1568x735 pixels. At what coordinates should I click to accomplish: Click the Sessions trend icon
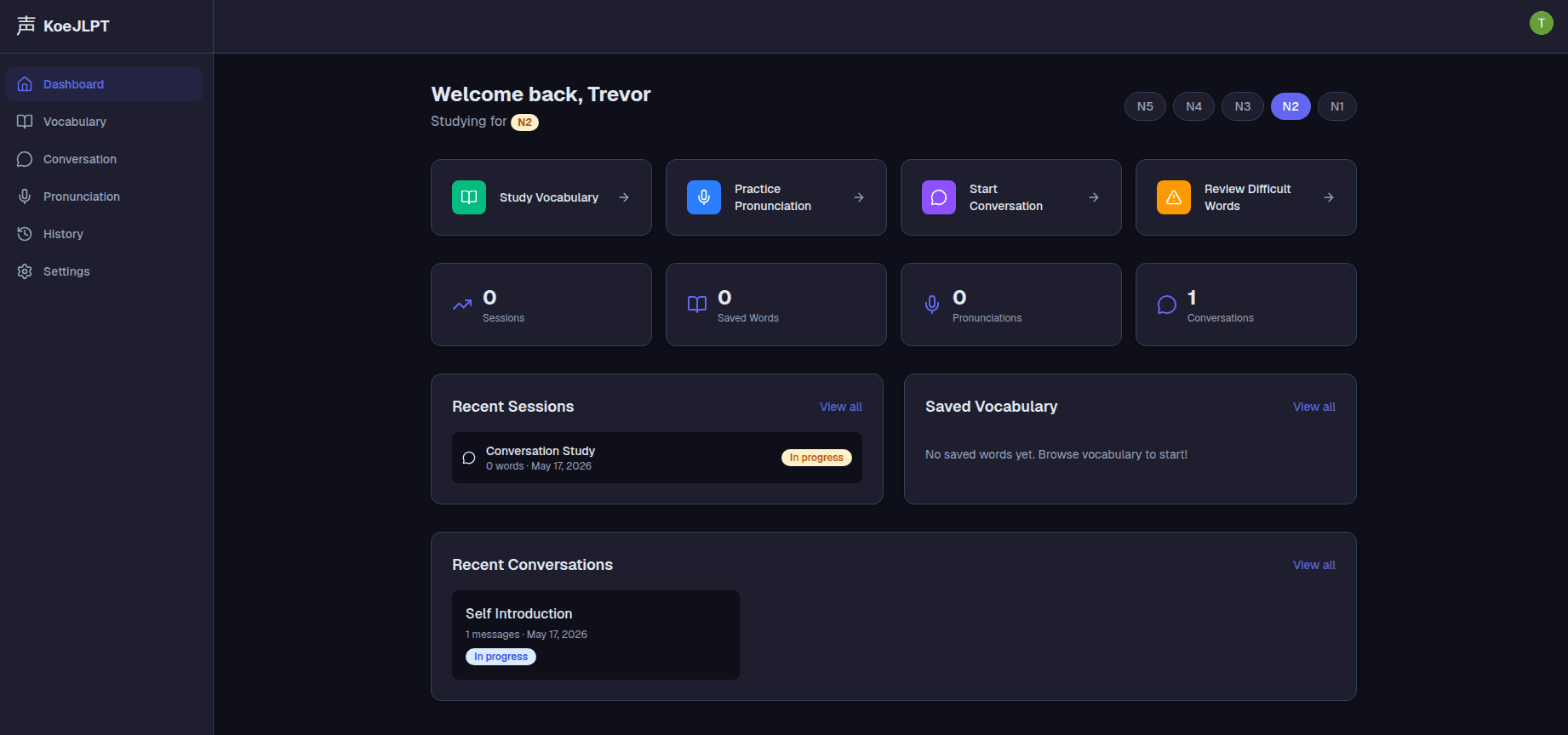[x=462, y=305]
